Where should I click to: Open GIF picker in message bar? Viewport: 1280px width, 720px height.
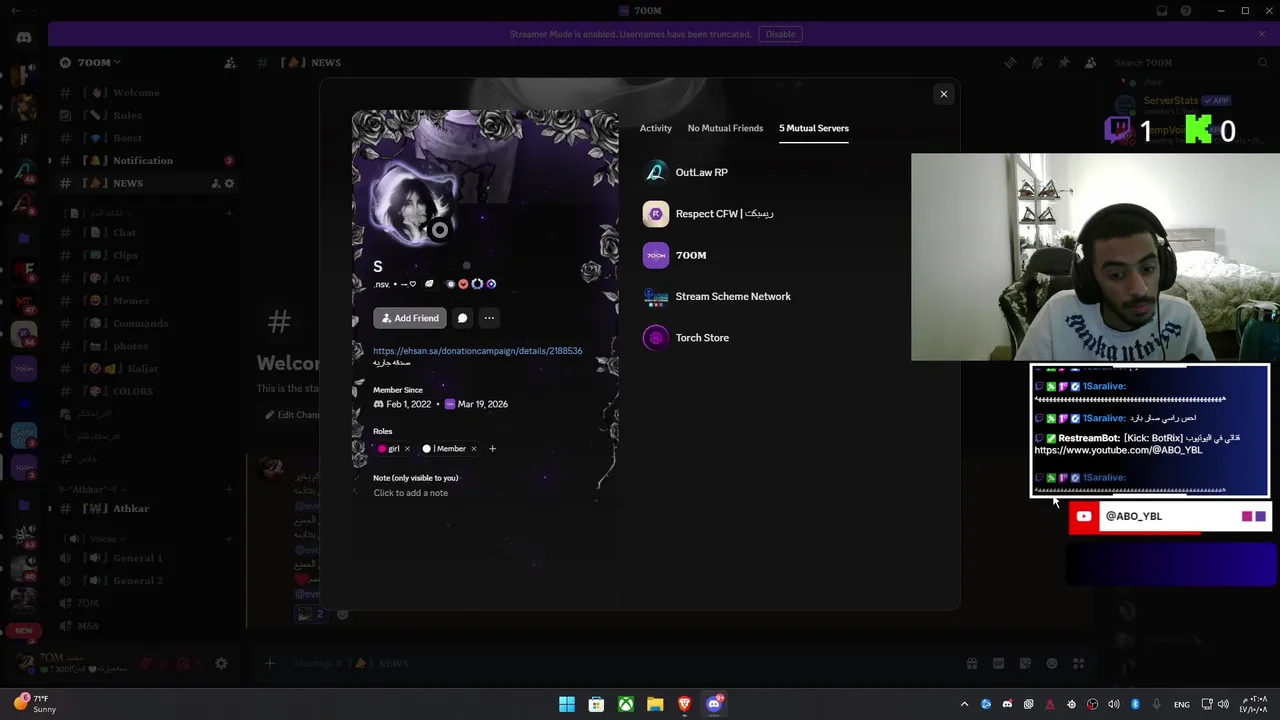tap(998, 663)
